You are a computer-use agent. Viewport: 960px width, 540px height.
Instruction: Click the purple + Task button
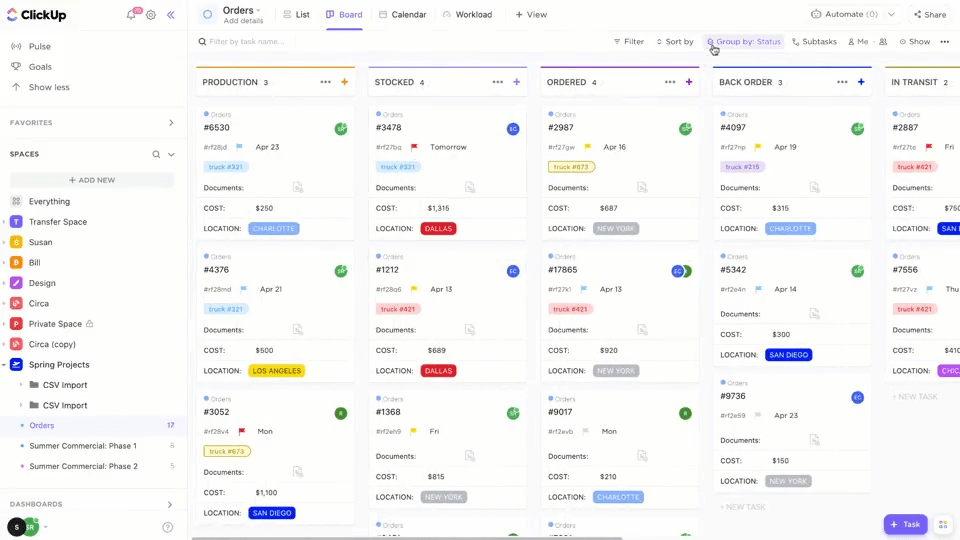905,525
